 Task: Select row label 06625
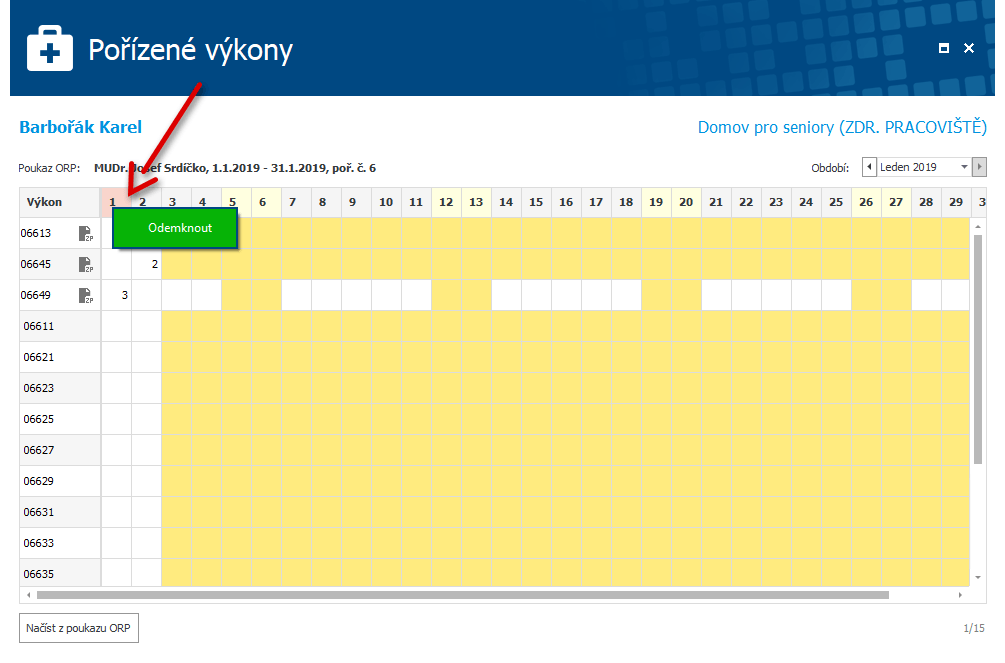pos(38,419)
